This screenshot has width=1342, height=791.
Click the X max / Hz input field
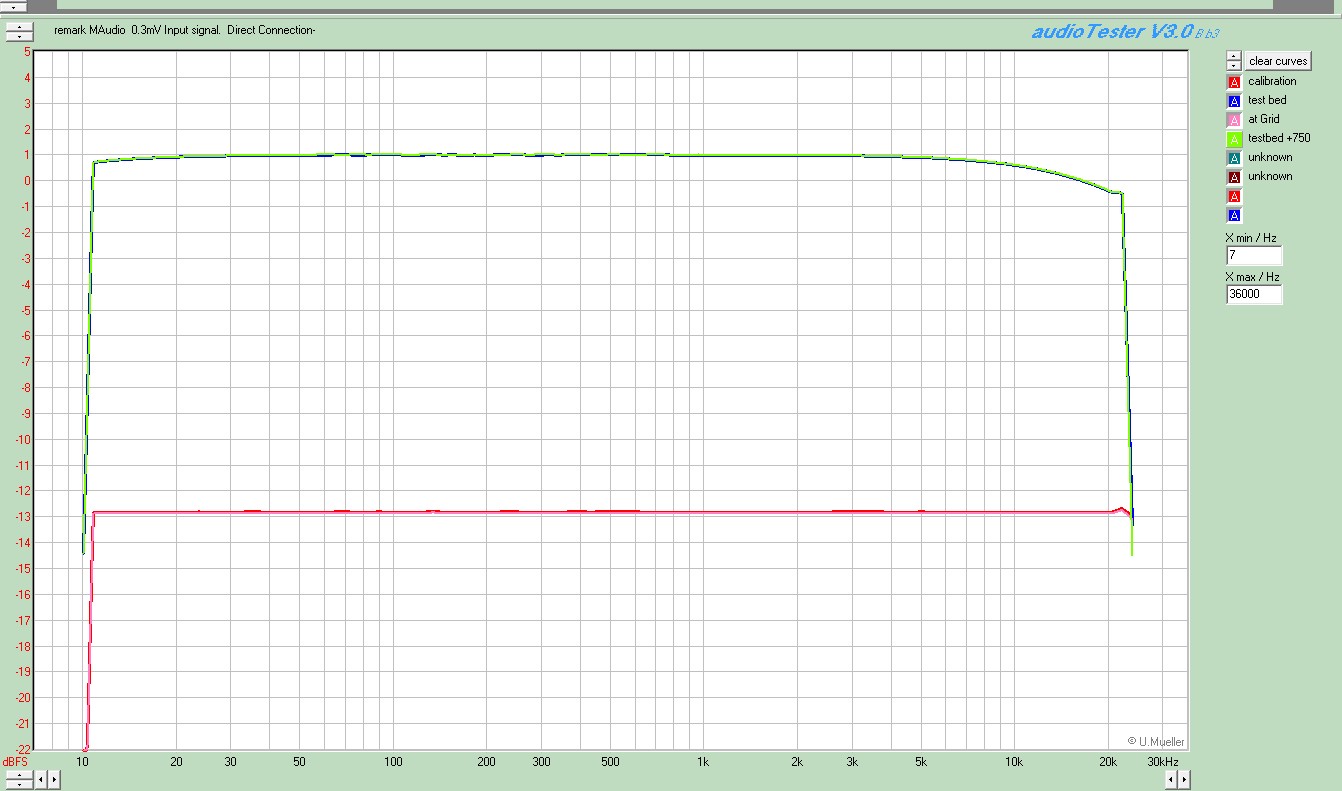click(1254, 294)
